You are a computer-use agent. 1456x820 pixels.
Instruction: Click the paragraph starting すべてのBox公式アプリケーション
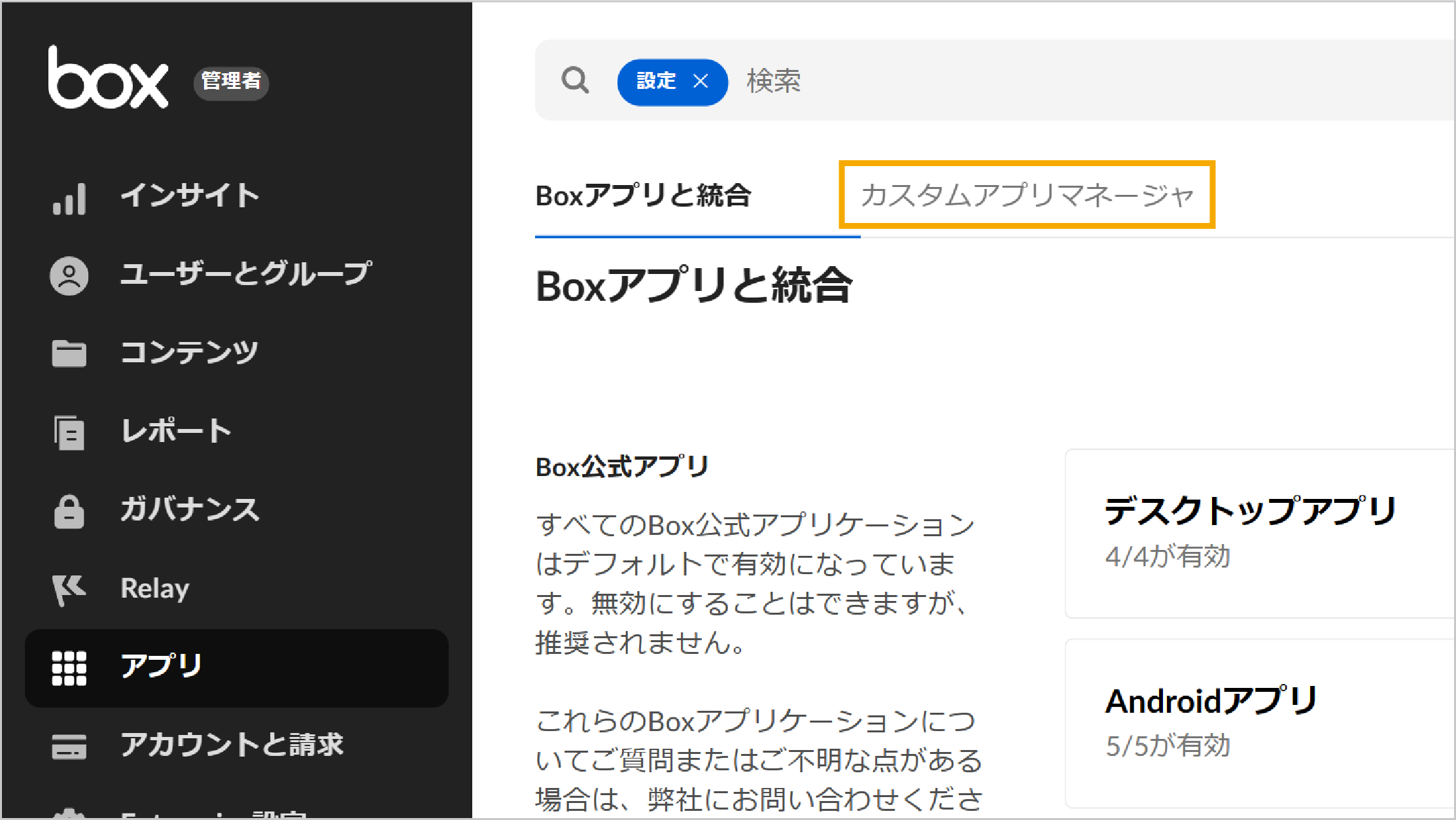coord(755,583)
